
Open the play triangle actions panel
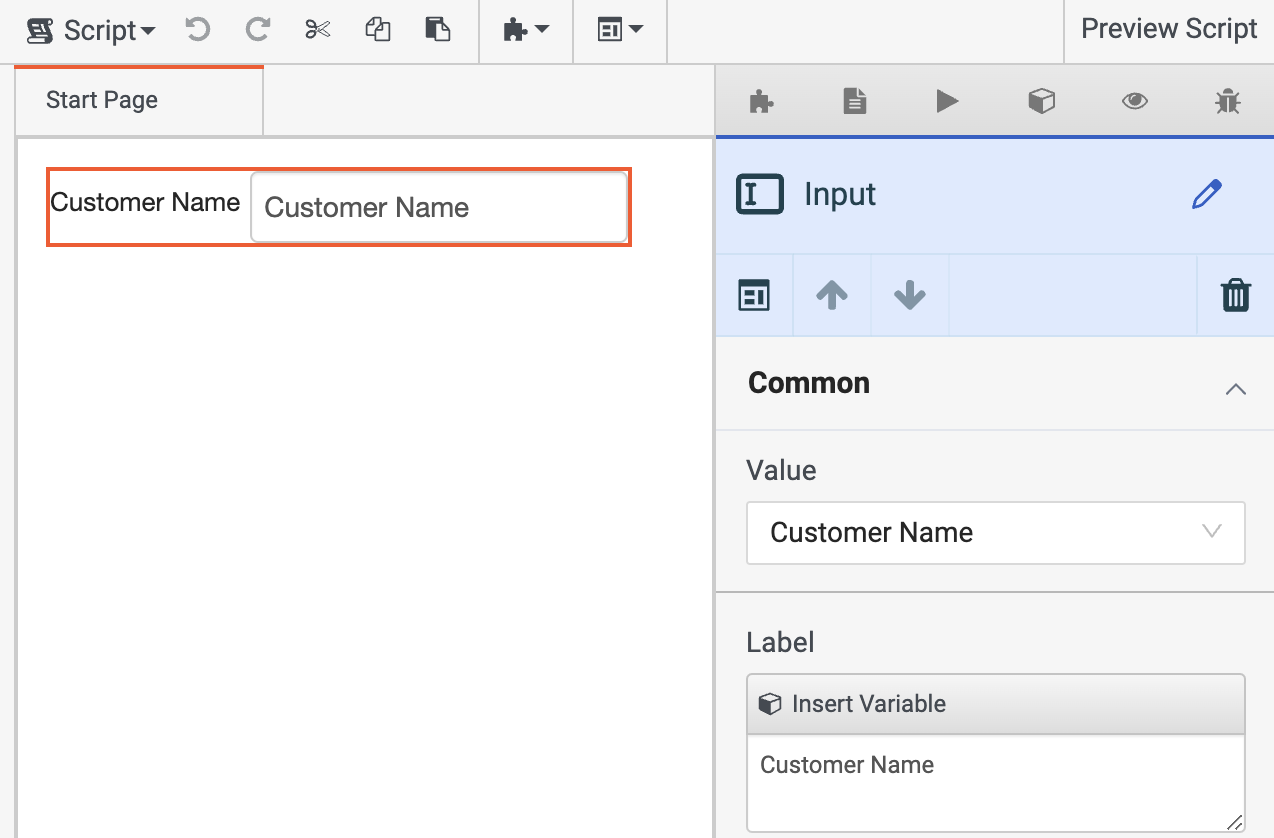(947, 101)
